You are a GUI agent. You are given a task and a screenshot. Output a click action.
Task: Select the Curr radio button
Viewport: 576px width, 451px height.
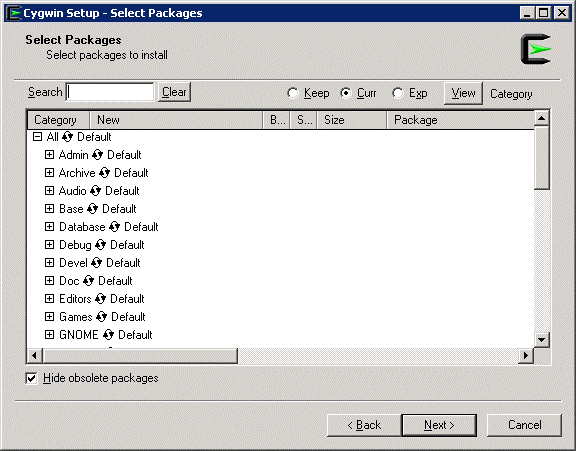tap(346, 93)
